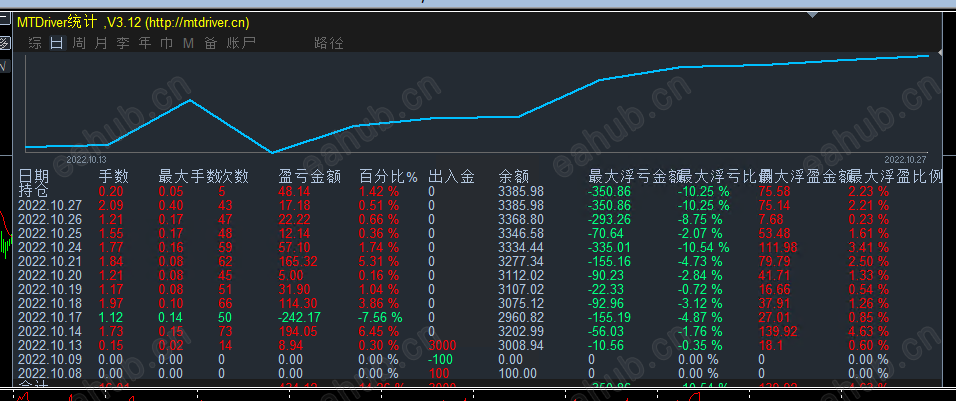956x401 pixels.
Task: Open the 币 symbol statistics tab
Action: pyautogui.click(x=166, y=43)
